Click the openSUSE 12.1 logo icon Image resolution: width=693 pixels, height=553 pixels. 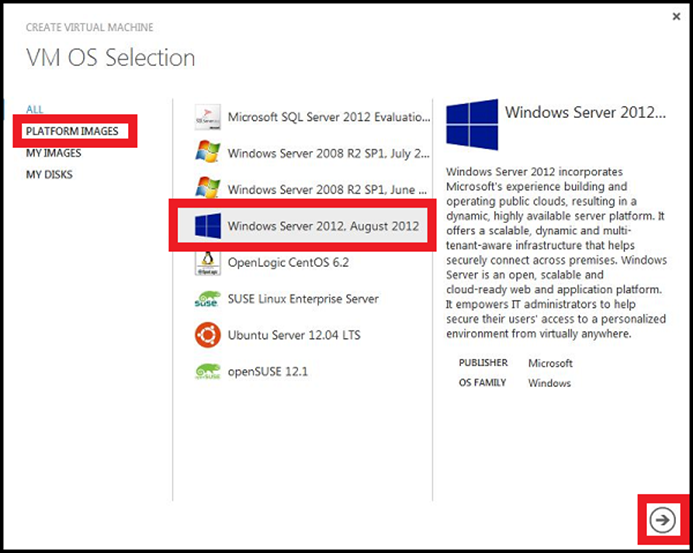pyautogui.click(x=207, y=371)
